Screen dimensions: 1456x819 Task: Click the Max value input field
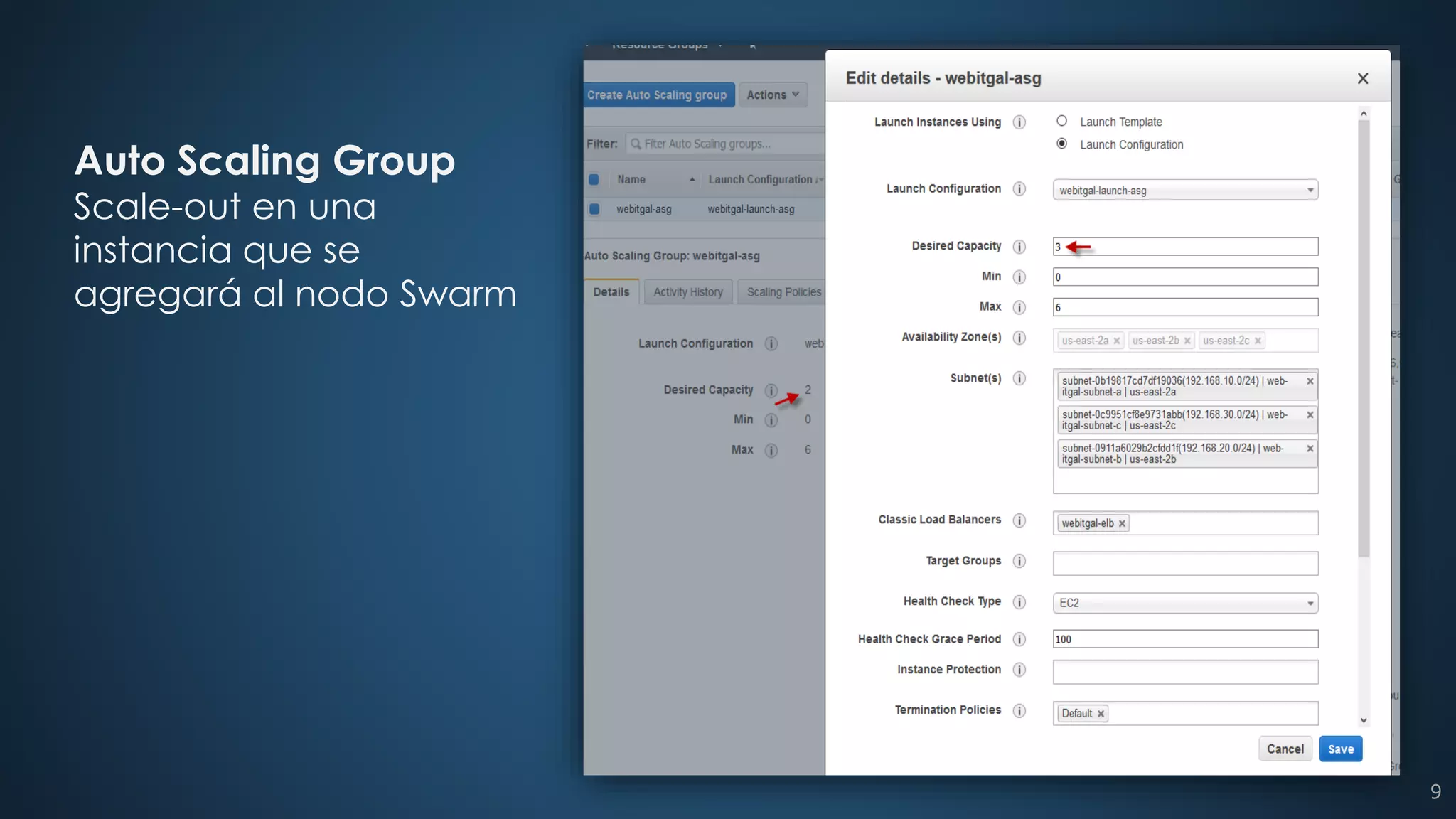(1185, 307)
